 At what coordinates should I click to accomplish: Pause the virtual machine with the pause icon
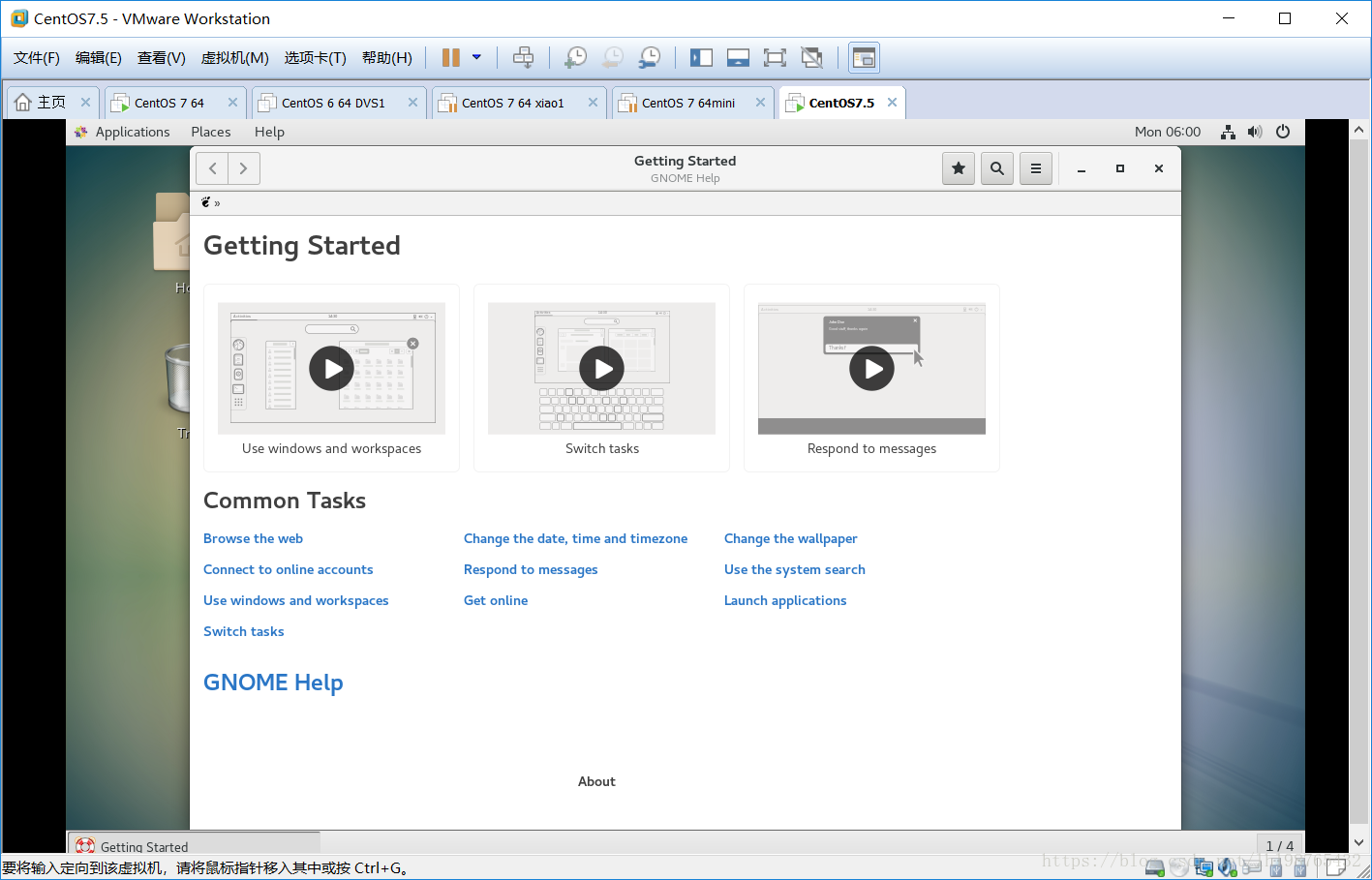(450, 58)
